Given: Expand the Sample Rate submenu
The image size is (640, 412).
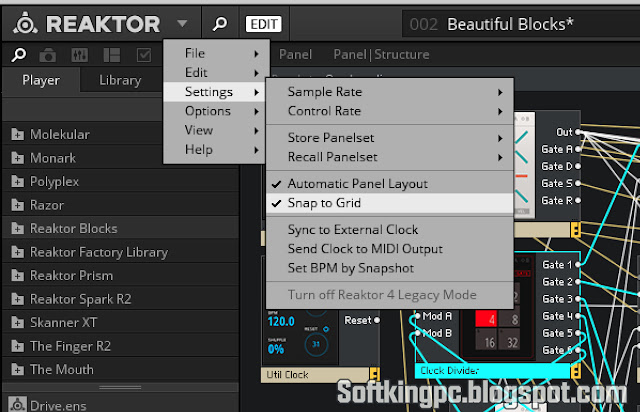Looking at the screenshot, I should [390, 92].
